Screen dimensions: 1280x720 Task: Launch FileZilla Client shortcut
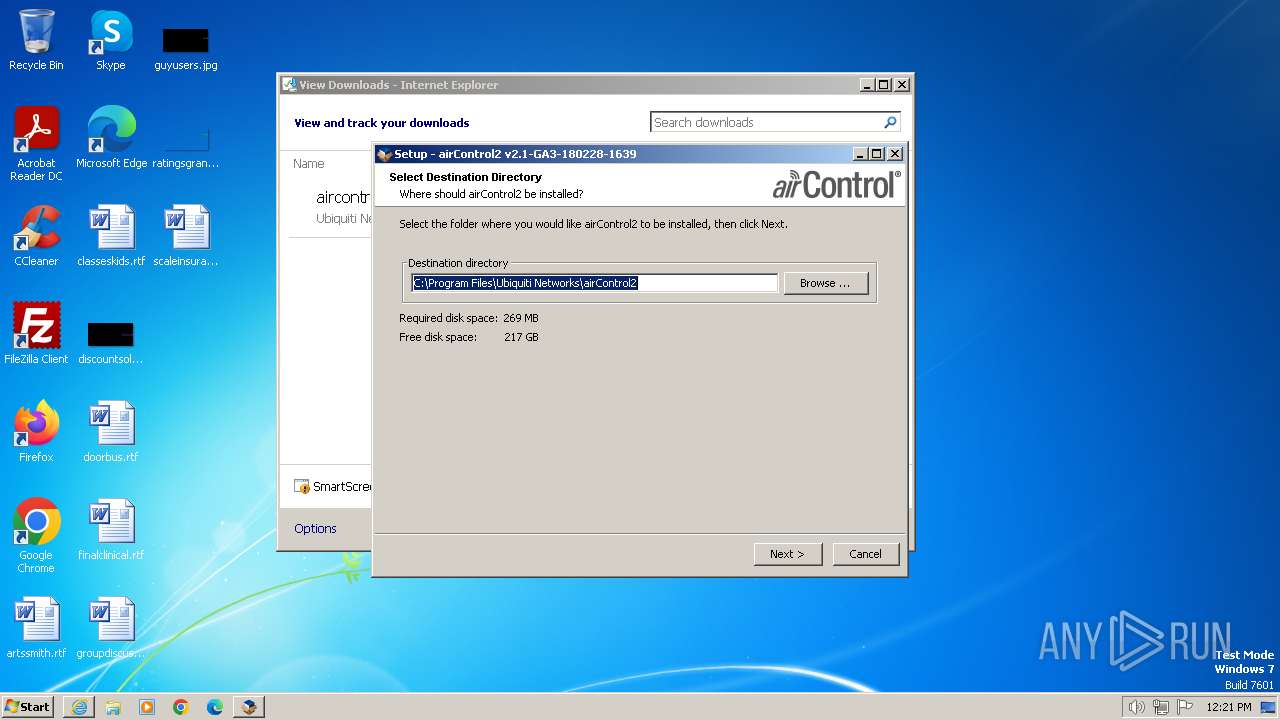click(x=36, y=334)
